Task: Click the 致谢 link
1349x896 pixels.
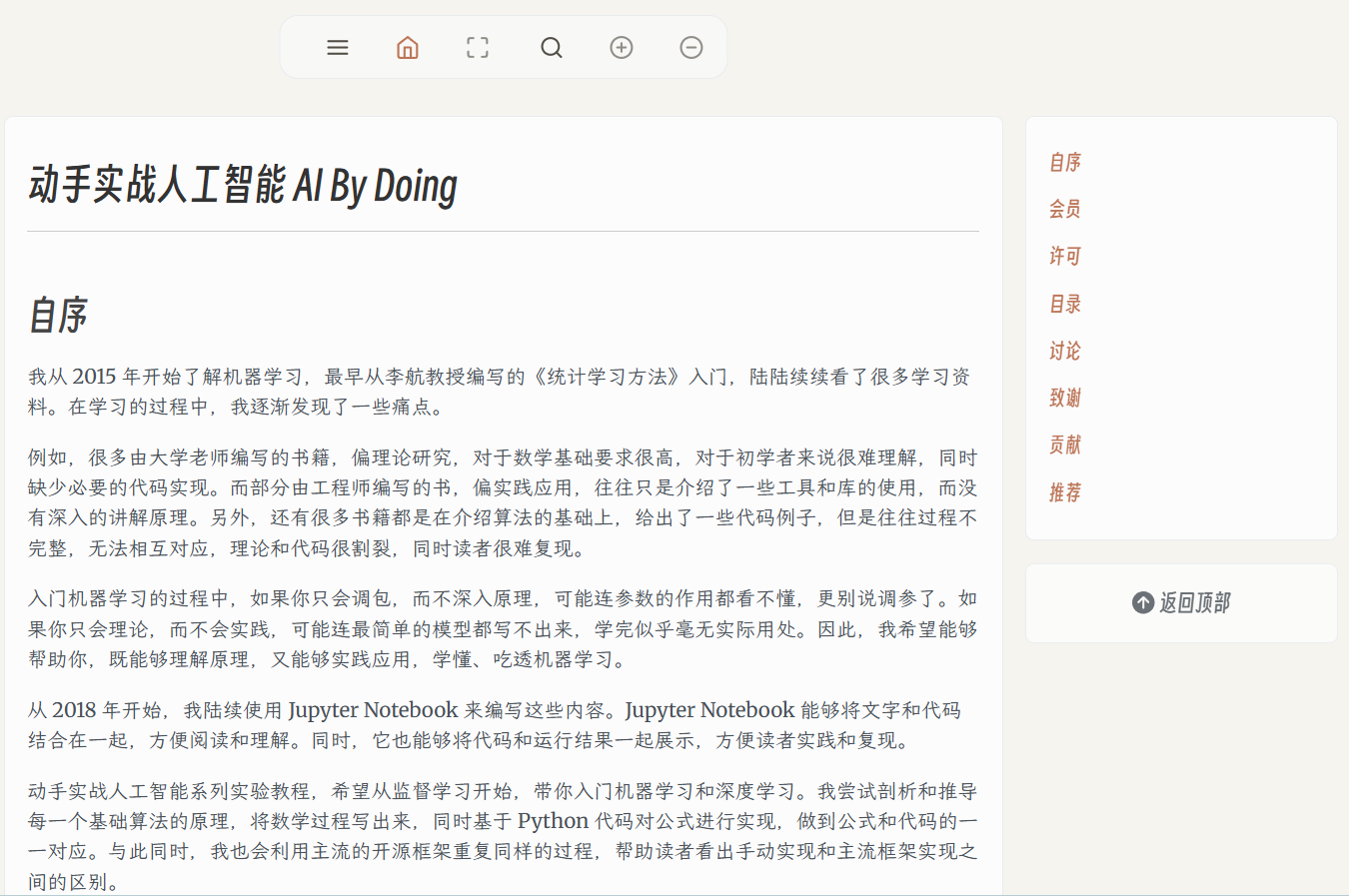Action: click(1065, 398)
